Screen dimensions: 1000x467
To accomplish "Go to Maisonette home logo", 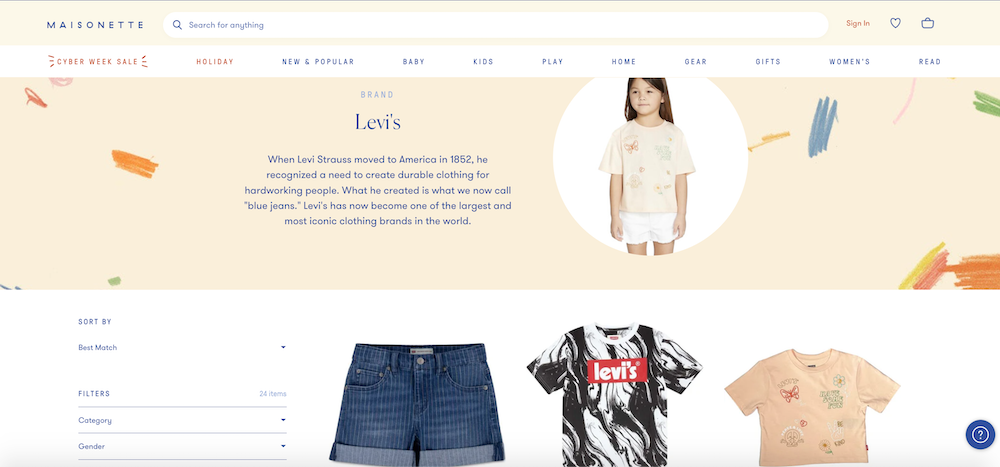I will [96, 25].
